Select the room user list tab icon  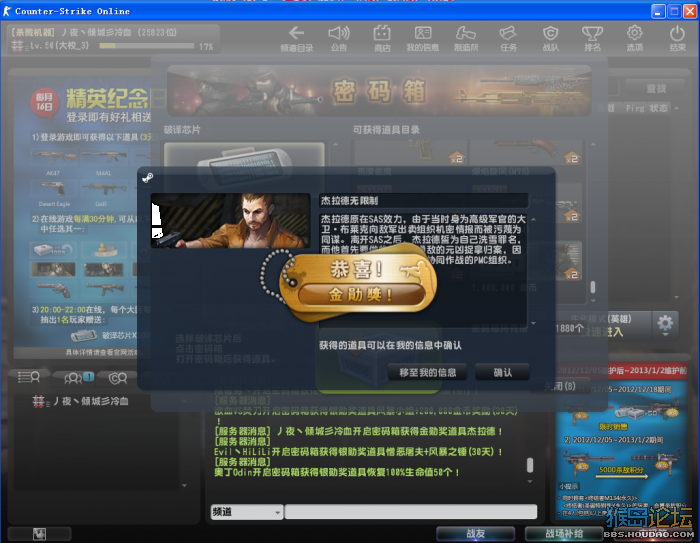(x=29, y=378)
